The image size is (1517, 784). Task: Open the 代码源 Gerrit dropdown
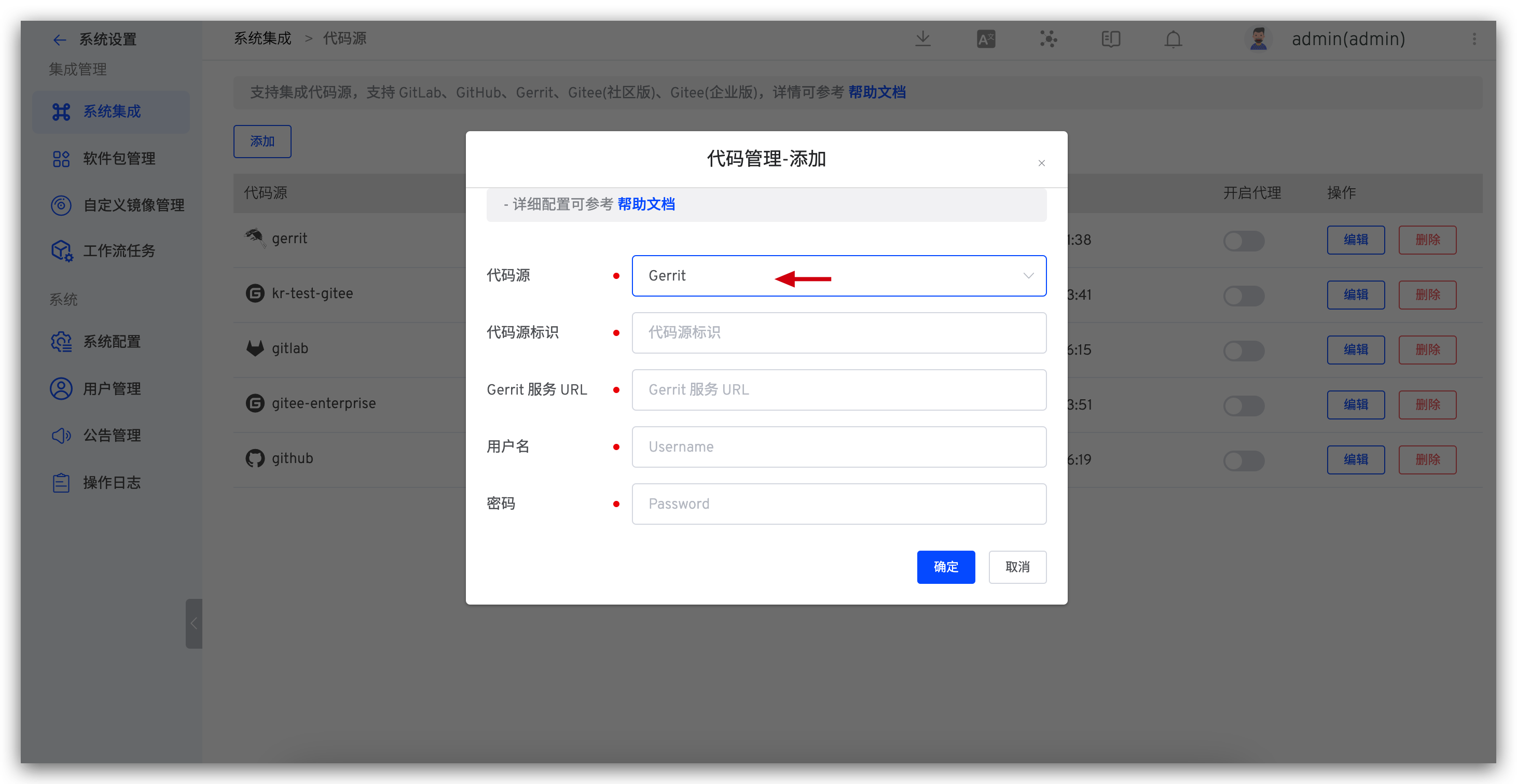[x=838, y=275]
